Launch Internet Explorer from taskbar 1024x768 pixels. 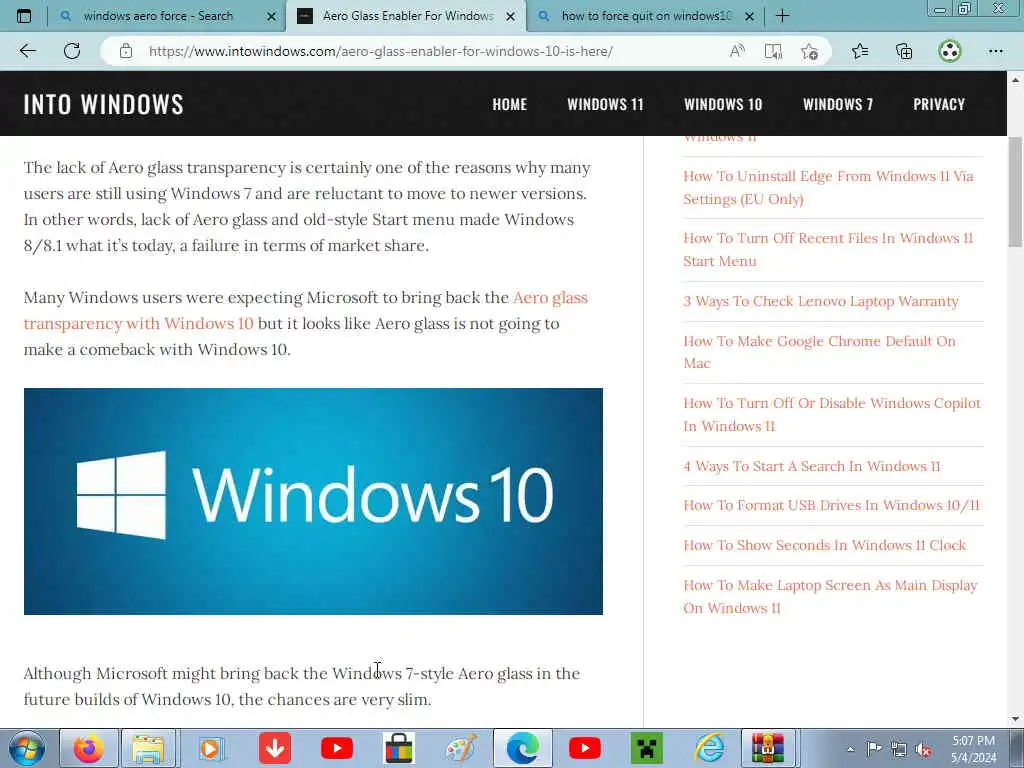click(x=709, y=748)
